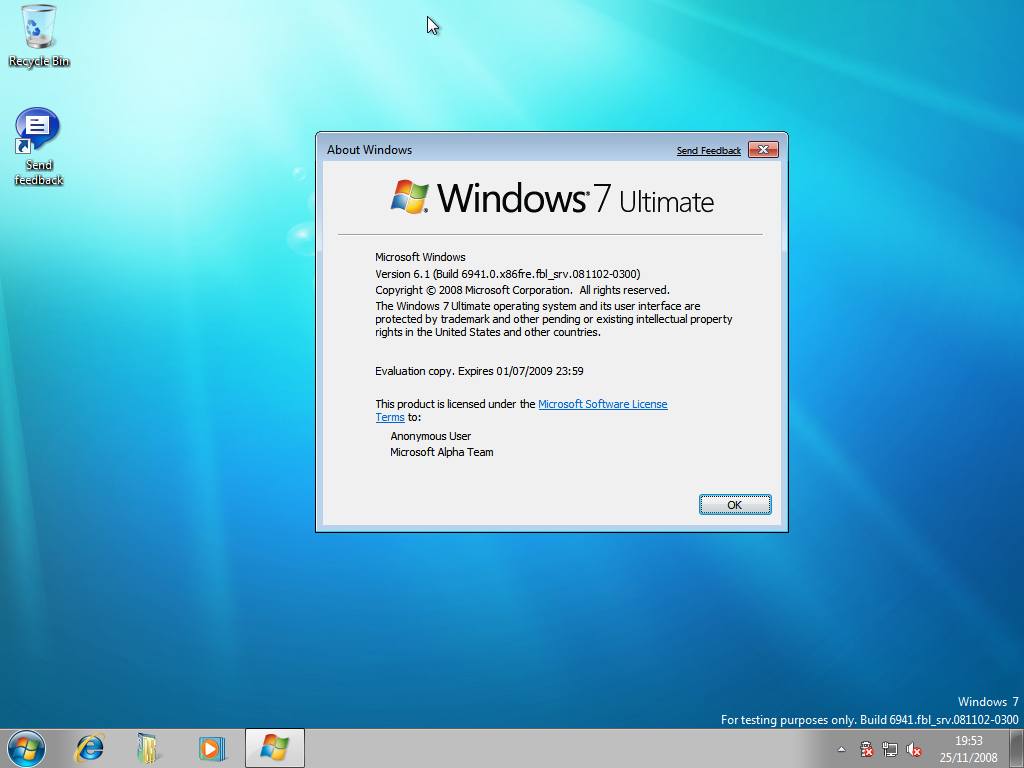The width and height of the screenshot is (1024, 768).
Task: Click the 'Evaluation copy. Expires 01/07/2009' text
Action: click(479, 371)
